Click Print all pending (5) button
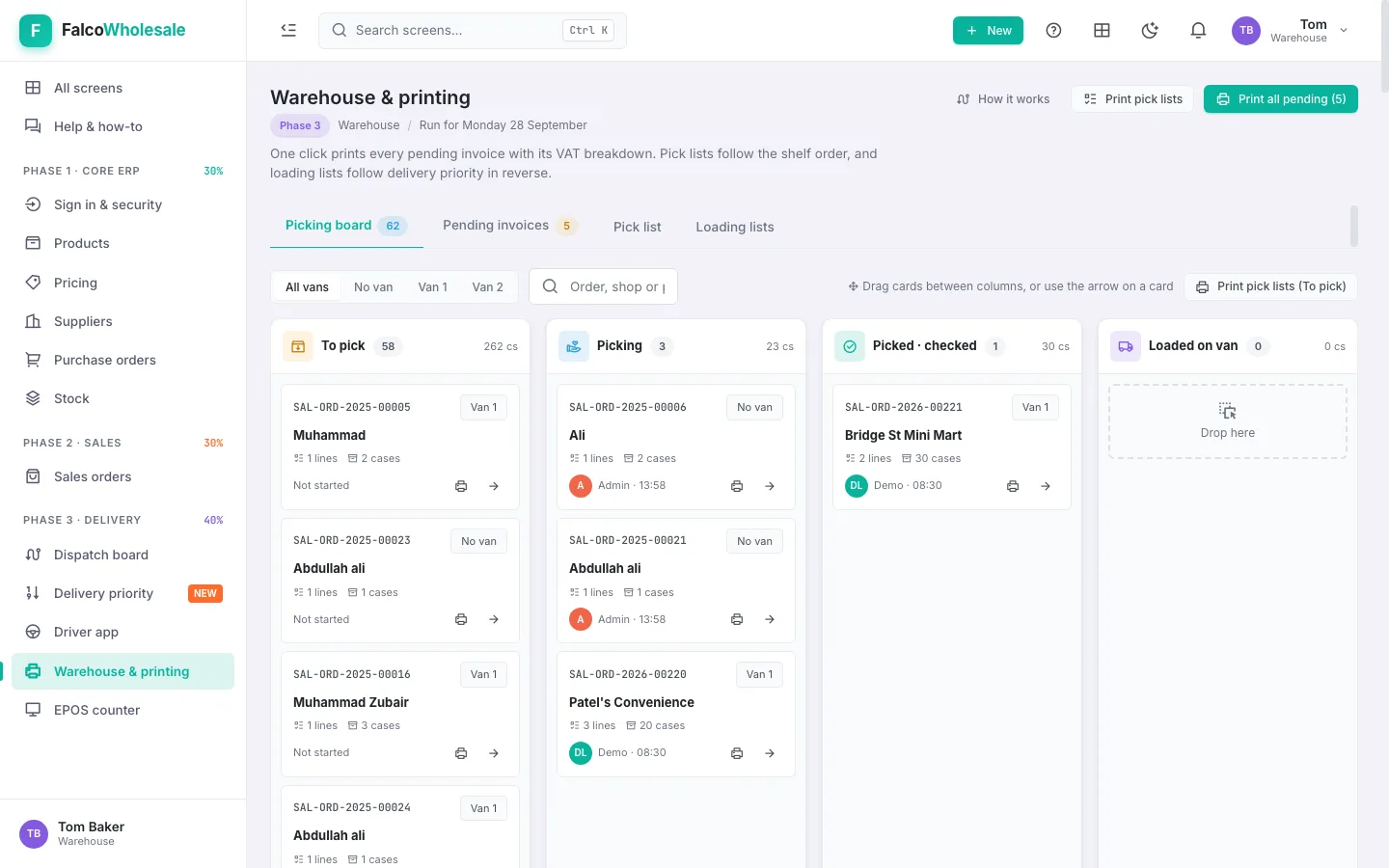The image size is (1389, 868). pyautogui.click(x=1281, y=99)
